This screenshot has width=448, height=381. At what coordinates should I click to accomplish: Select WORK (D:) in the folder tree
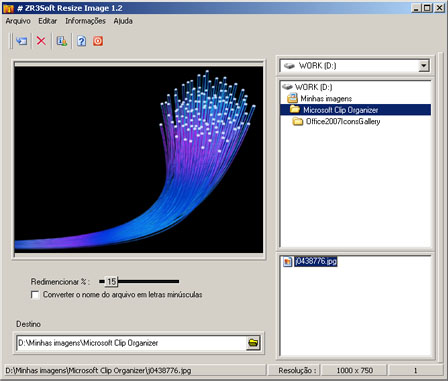coord(313,87)
